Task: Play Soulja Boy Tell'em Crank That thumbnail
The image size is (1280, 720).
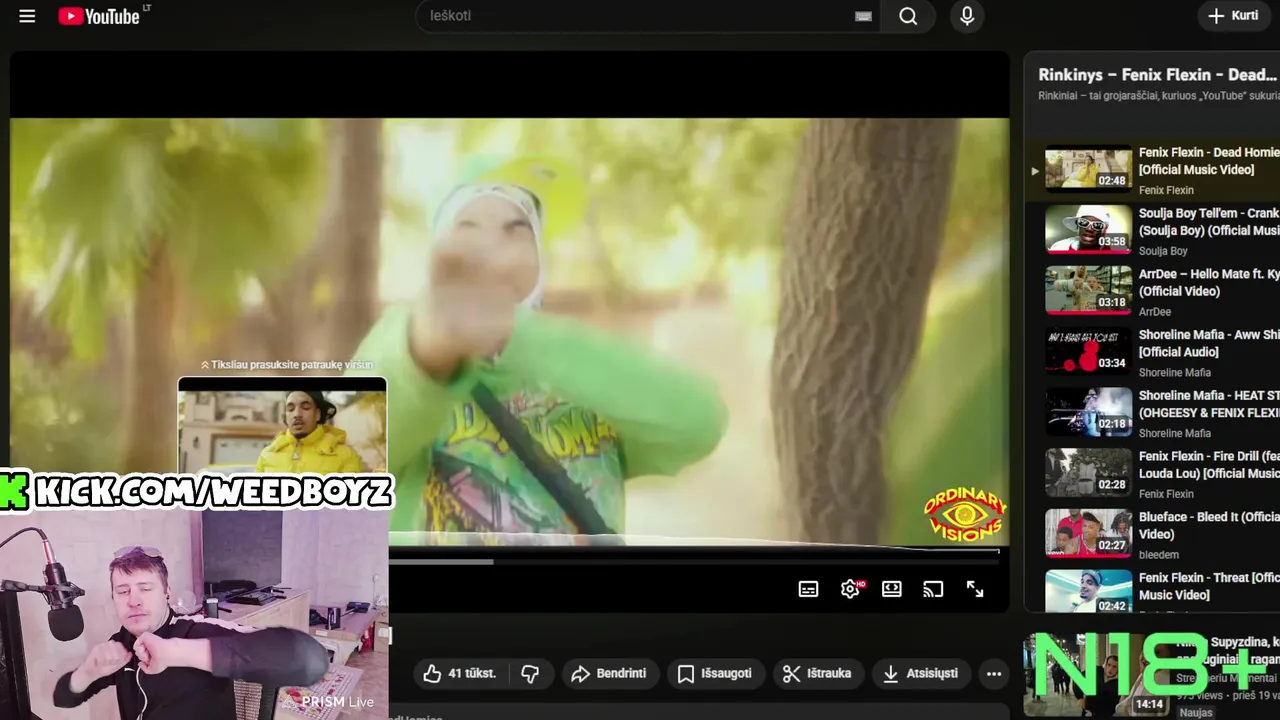Action: click(1088, 229)
